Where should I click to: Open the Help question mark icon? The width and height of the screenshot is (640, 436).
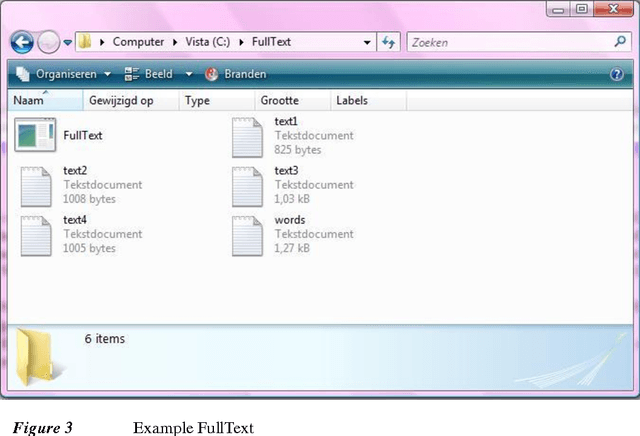click(x=617, y=74)
